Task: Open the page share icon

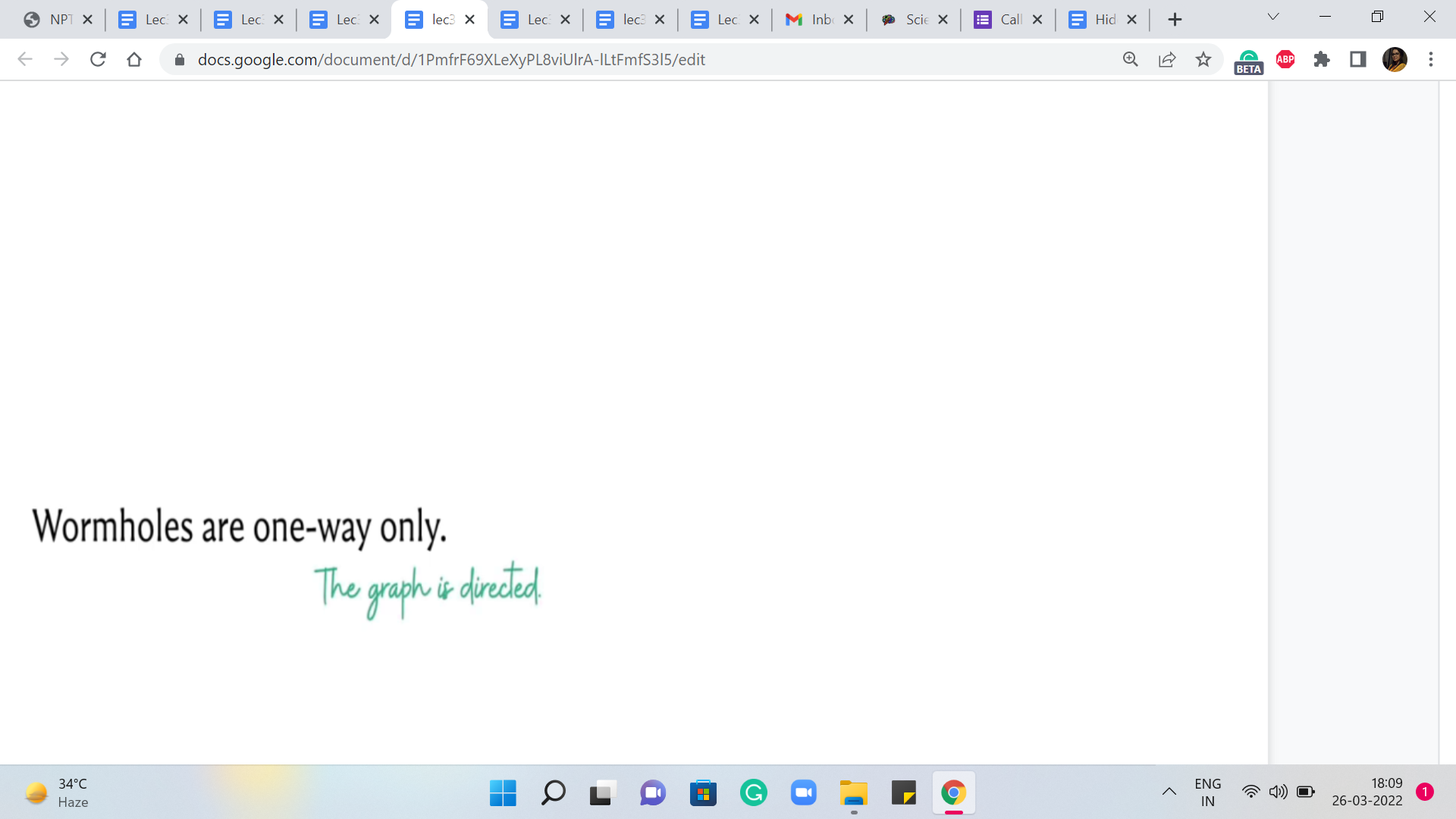Action: tap(1167, 59)
